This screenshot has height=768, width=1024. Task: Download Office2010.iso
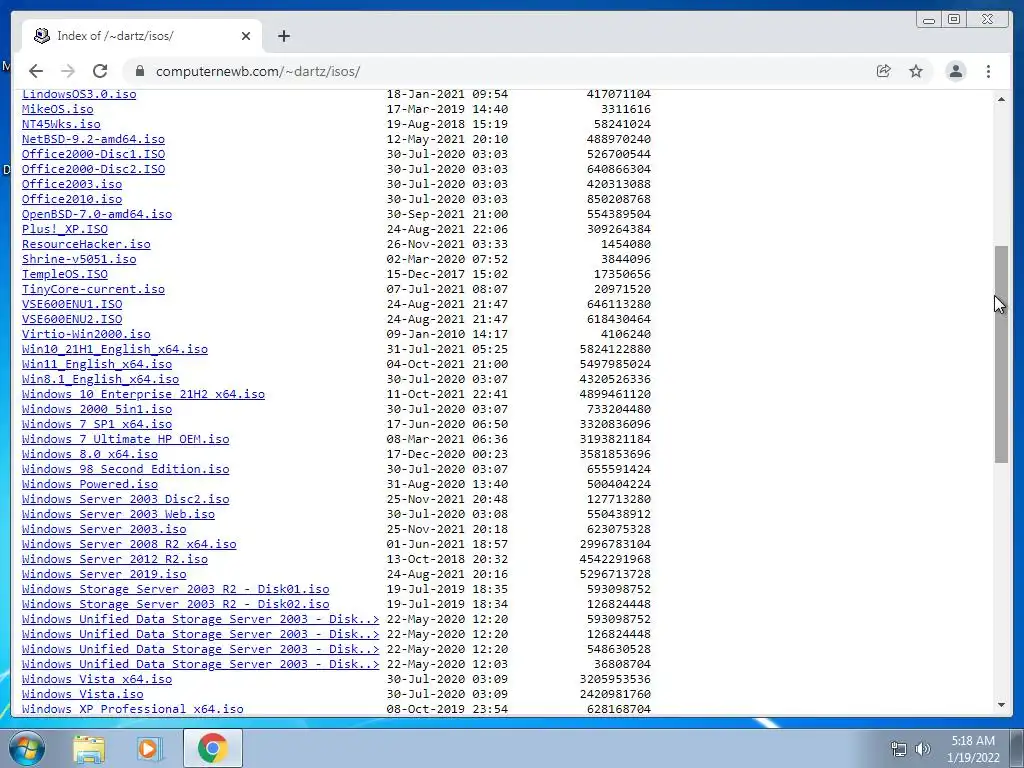click(x=72, y=199)
